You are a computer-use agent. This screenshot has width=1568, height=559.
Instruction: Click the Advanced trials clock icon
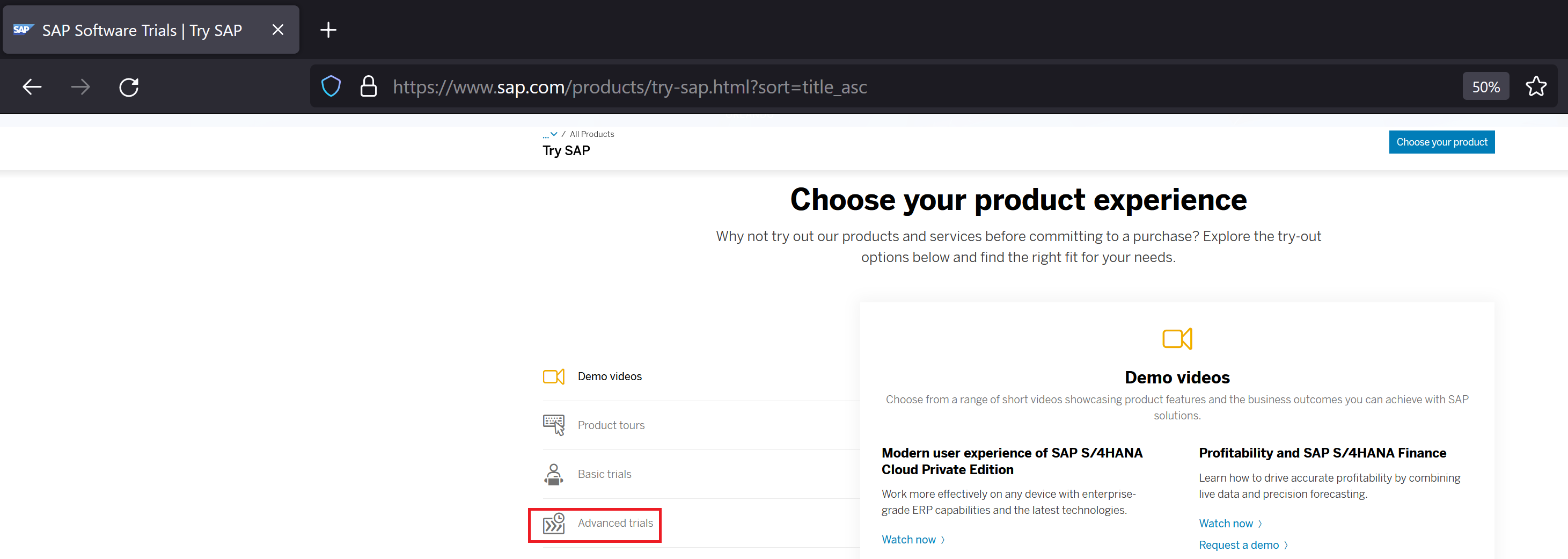point(553,523)
